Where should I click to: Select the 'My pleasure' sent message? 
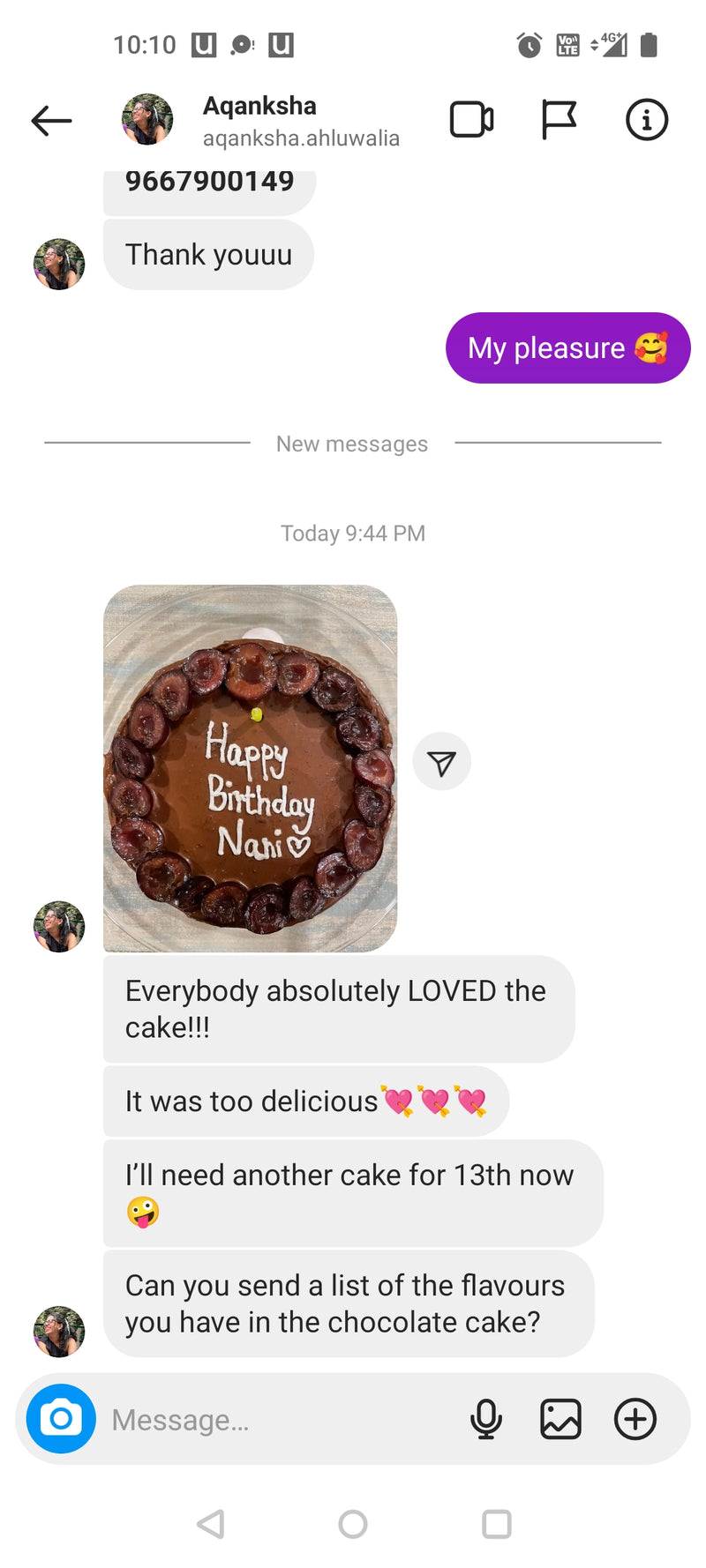(568, 347)
